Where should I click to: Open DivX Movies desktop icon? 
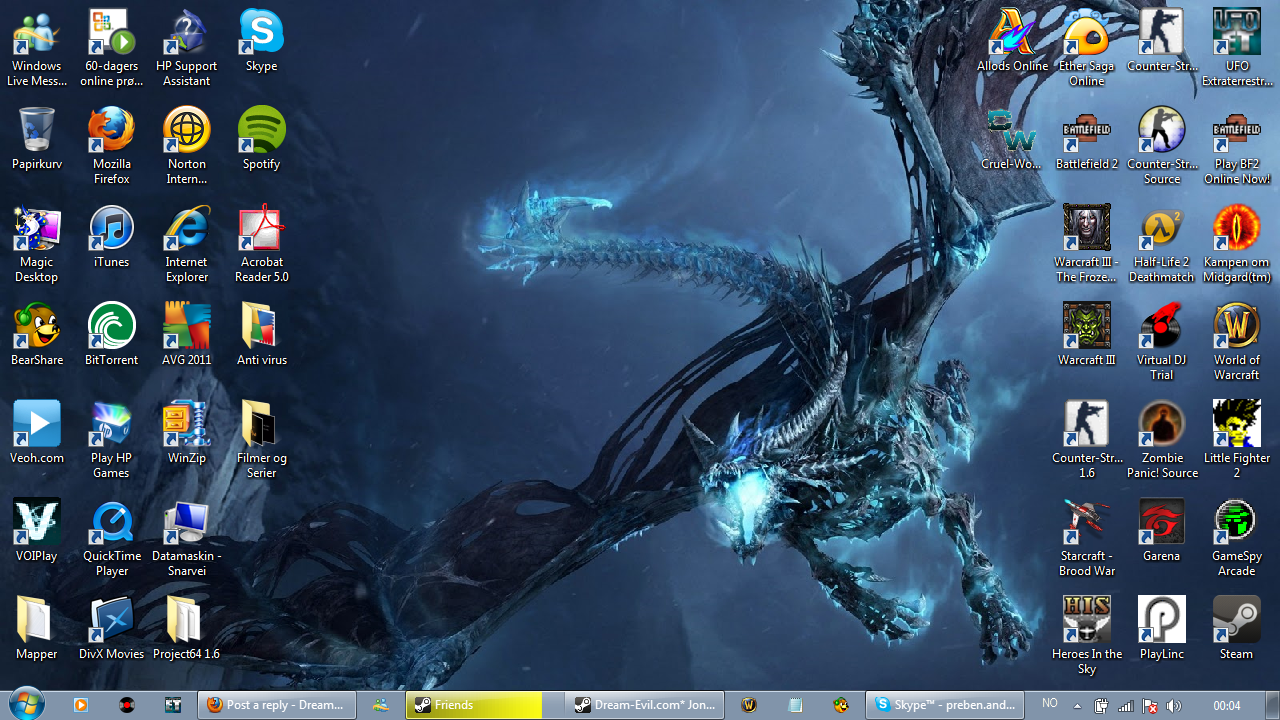point(111,621)
